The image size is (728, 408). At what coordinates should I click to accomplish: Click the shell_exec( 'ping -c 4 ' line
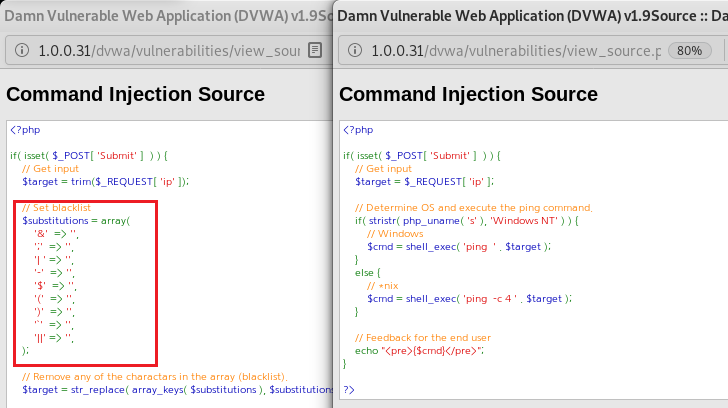pos(469,298)
